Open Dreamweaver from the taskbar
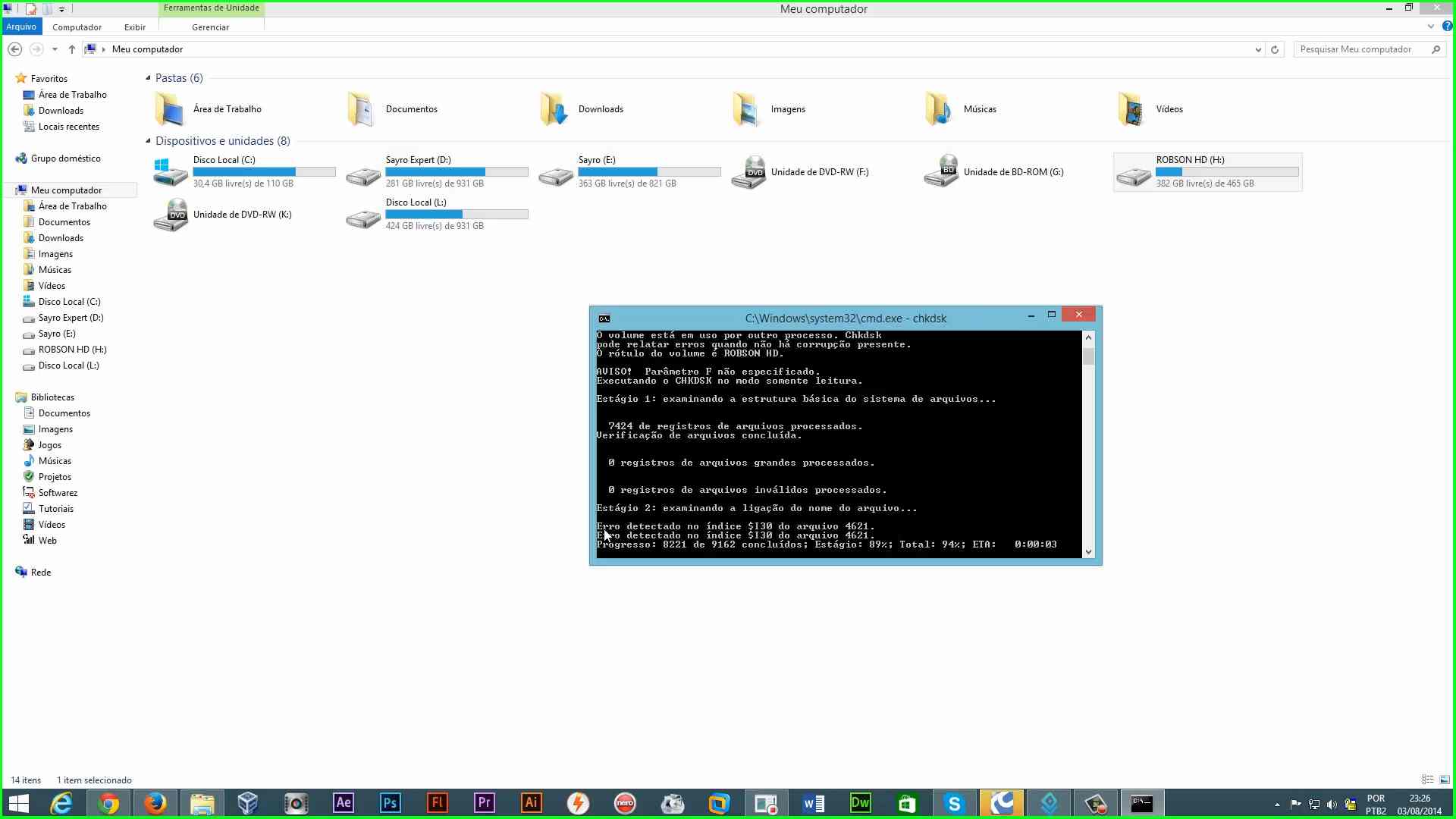The height and width of the screenshot is (819, 1456). point(861,802)
